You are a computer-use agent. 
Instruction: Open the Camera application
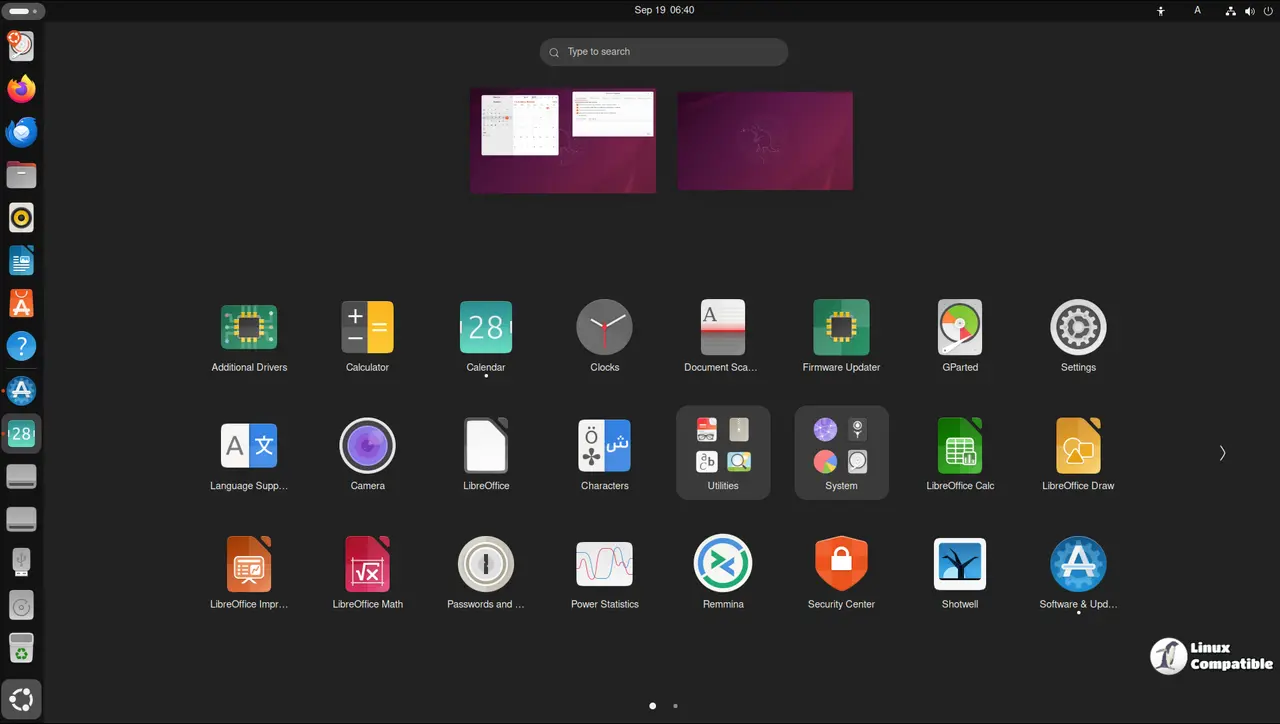(x=367, y=446)
